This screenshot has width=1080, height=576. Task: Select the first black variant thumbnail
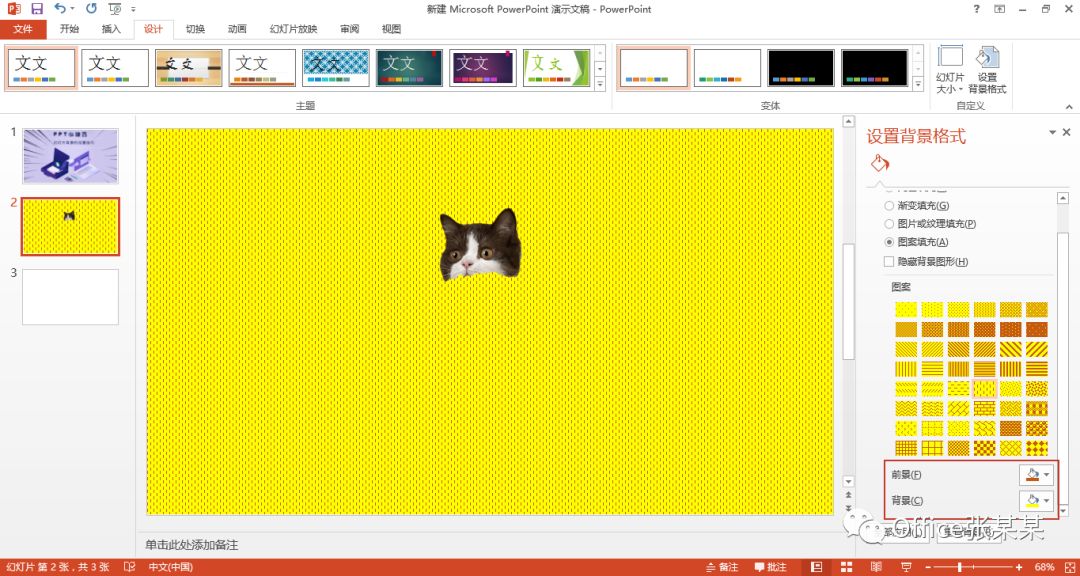click(801, 68)
